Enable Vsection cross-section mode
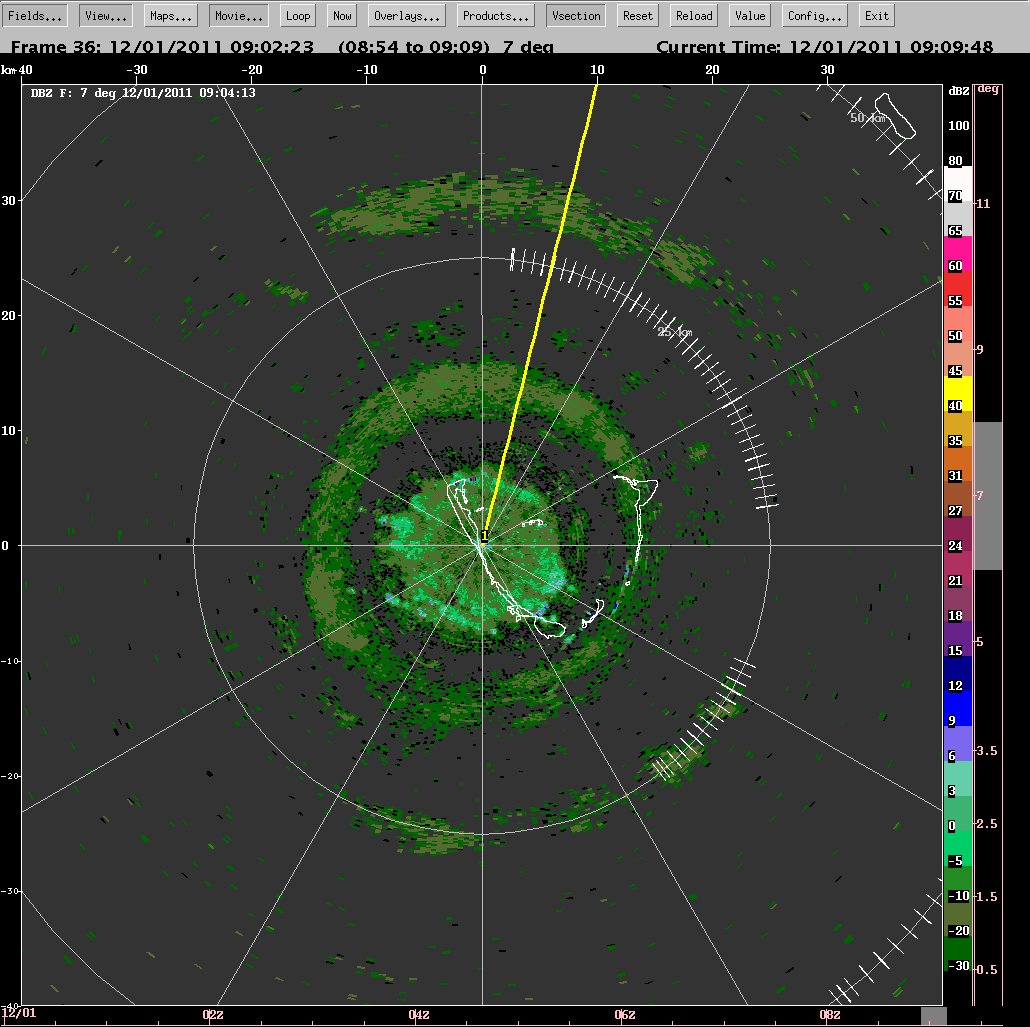1030x1027 pixels. click(575, 15)
